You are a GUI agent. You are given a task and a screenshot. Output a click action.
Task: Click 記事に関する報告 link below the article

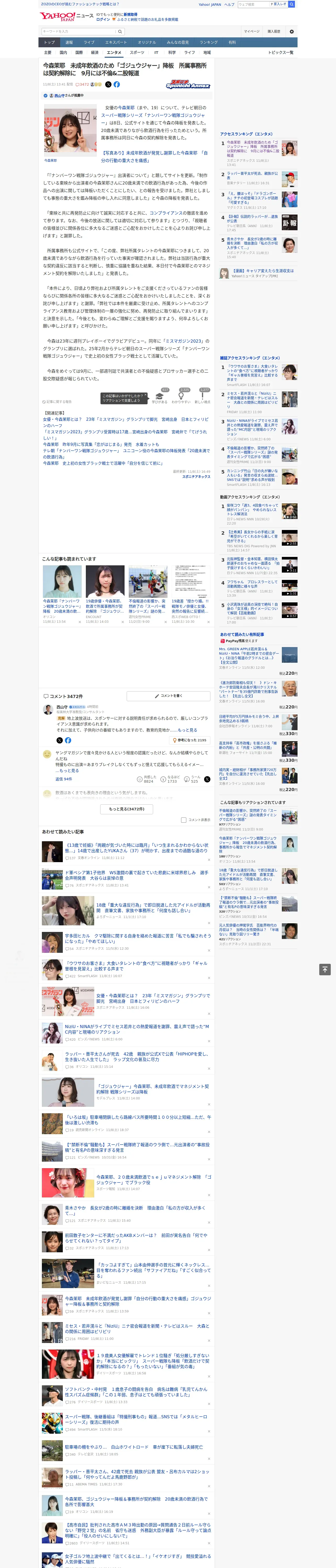[x=57, y=402]
